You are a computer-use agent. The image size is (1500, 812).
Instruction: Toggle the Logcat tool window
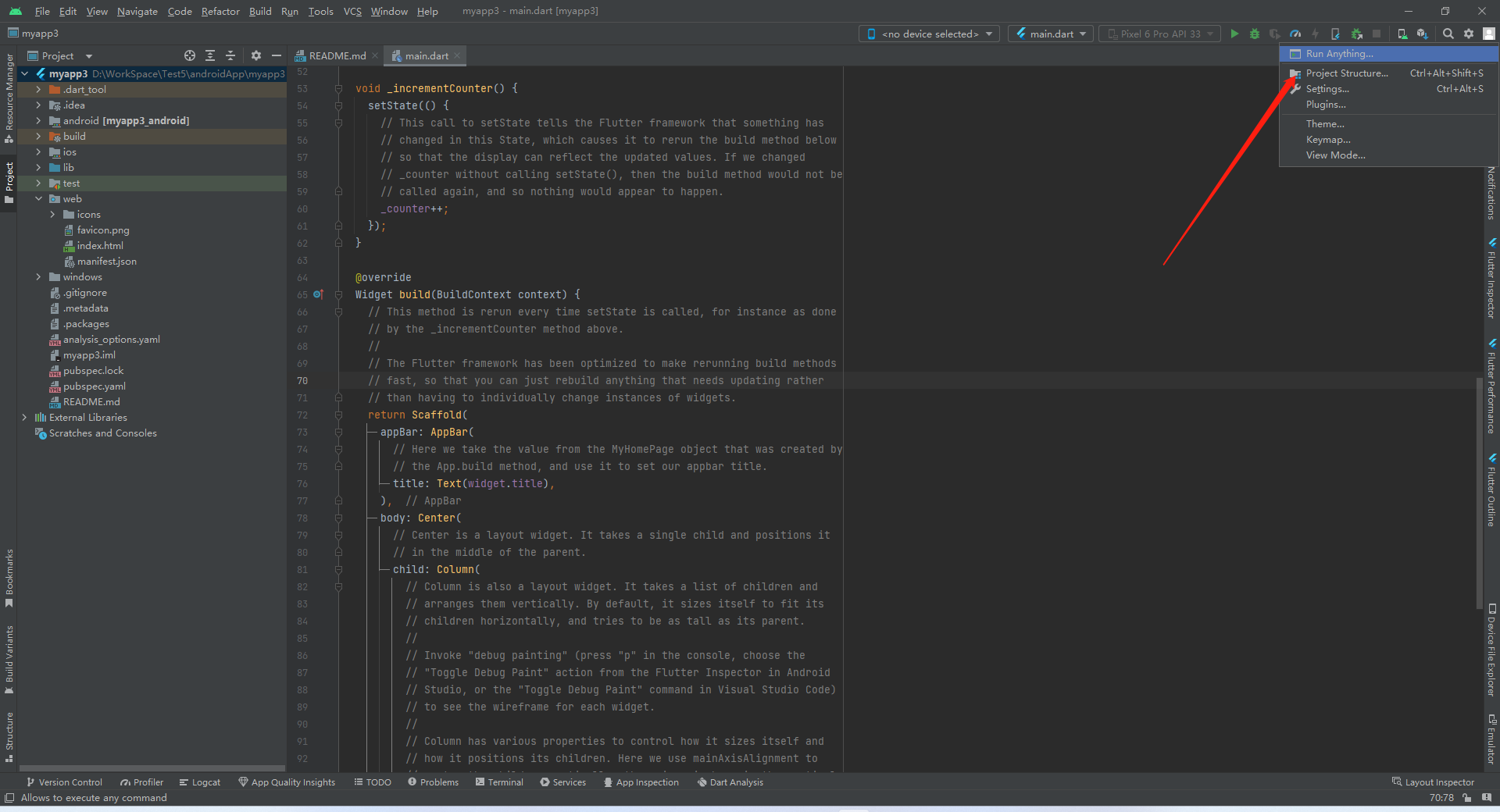200,782
